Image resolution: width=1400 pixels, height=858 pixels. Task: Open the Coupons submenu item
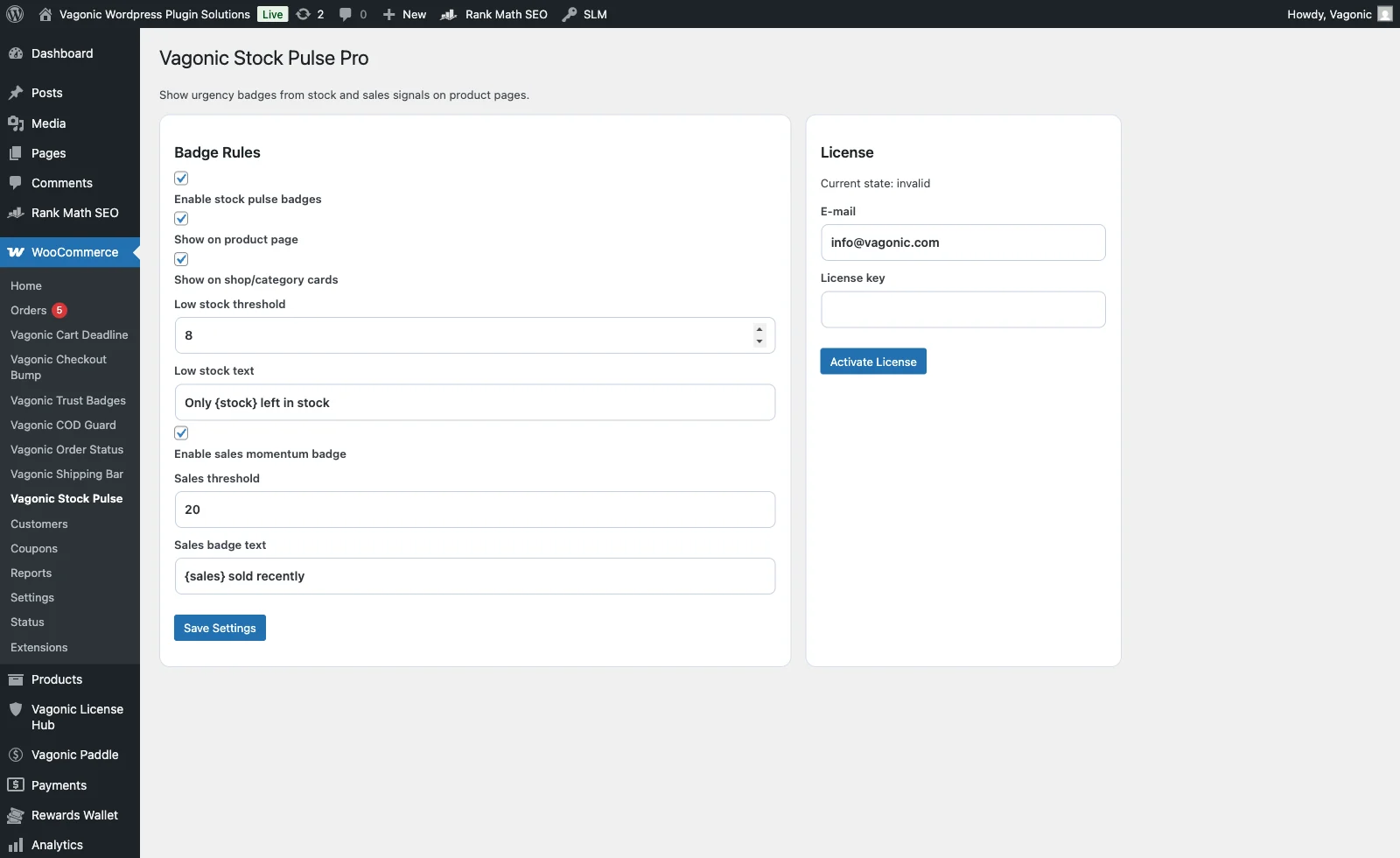(x=34, y=549)
